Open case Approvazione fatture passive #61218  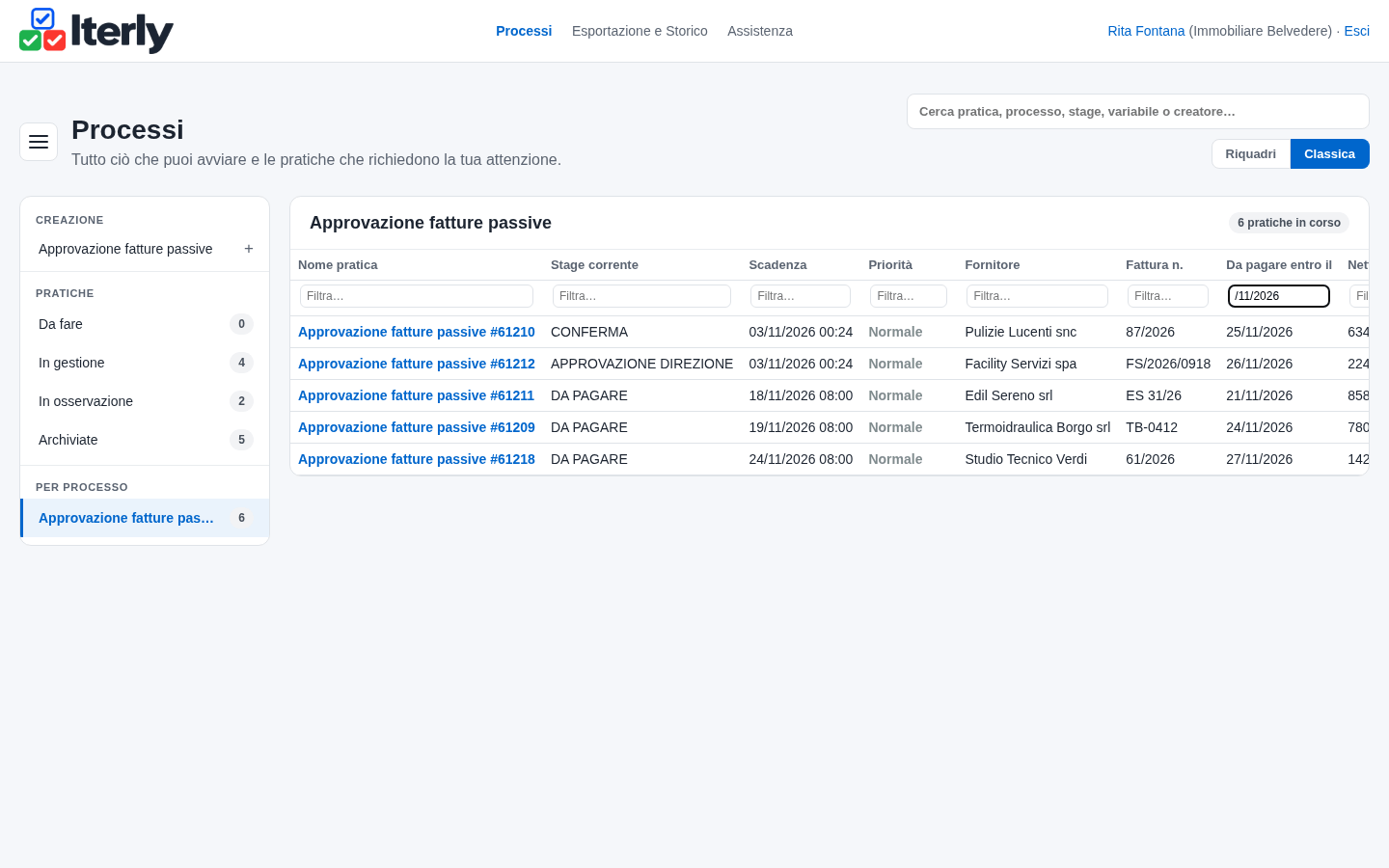tap(417, 459)
